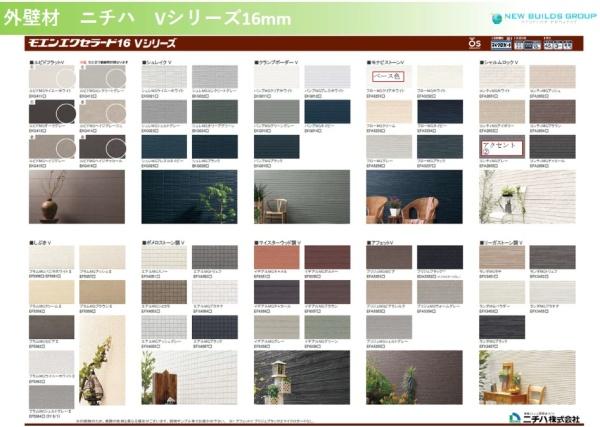Select the white swatch with circle inset
Screen dimensions: 600x427
[52, 77]
